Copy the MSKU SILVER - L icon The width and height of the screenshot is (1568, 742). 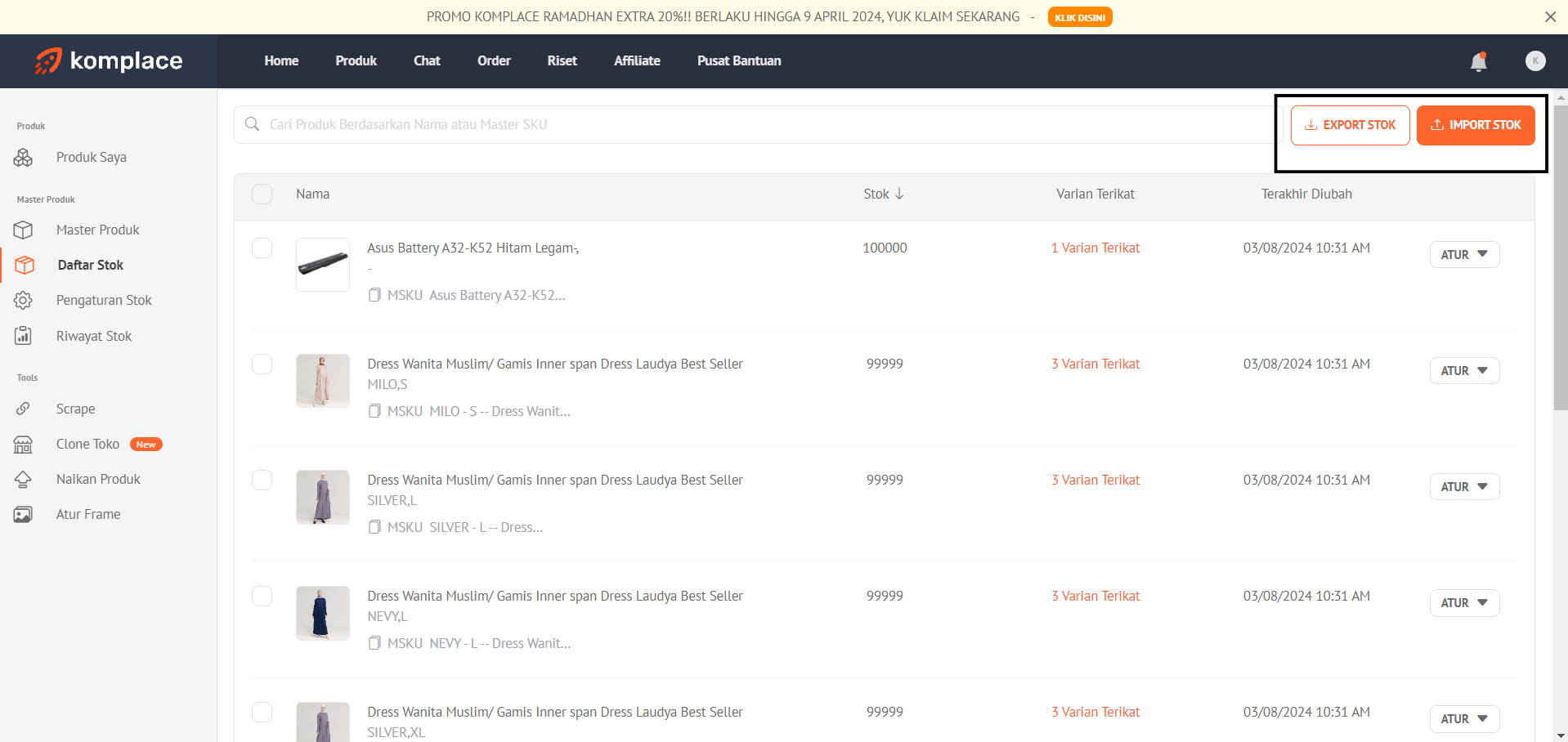(374, 527)
